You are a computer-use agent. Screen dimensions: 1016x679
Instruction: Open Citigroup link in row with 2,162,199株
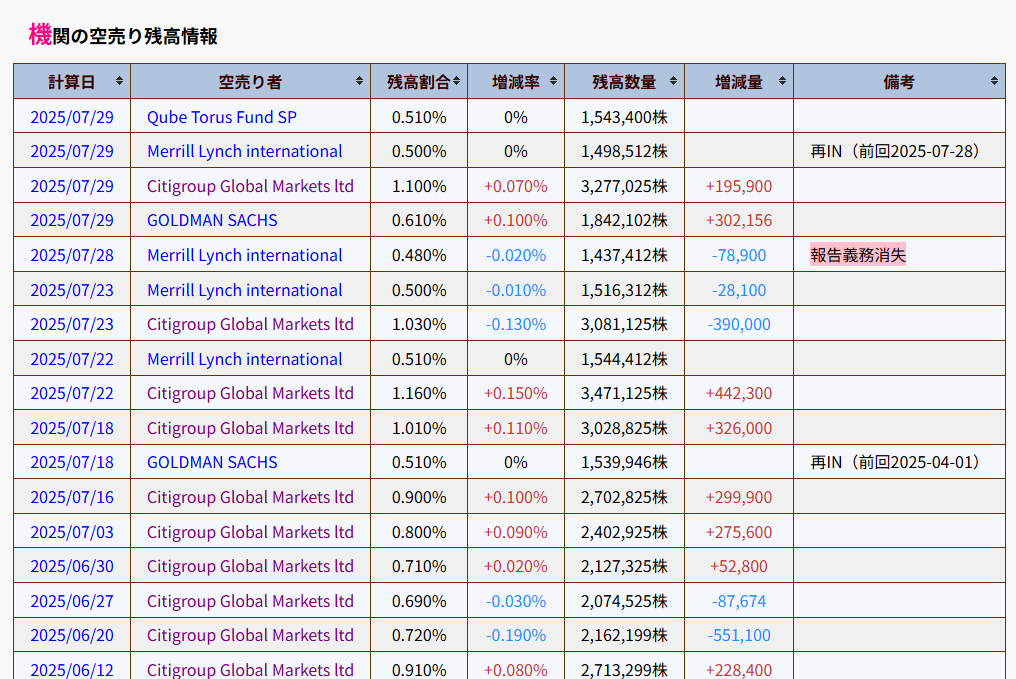coord(250,636)
